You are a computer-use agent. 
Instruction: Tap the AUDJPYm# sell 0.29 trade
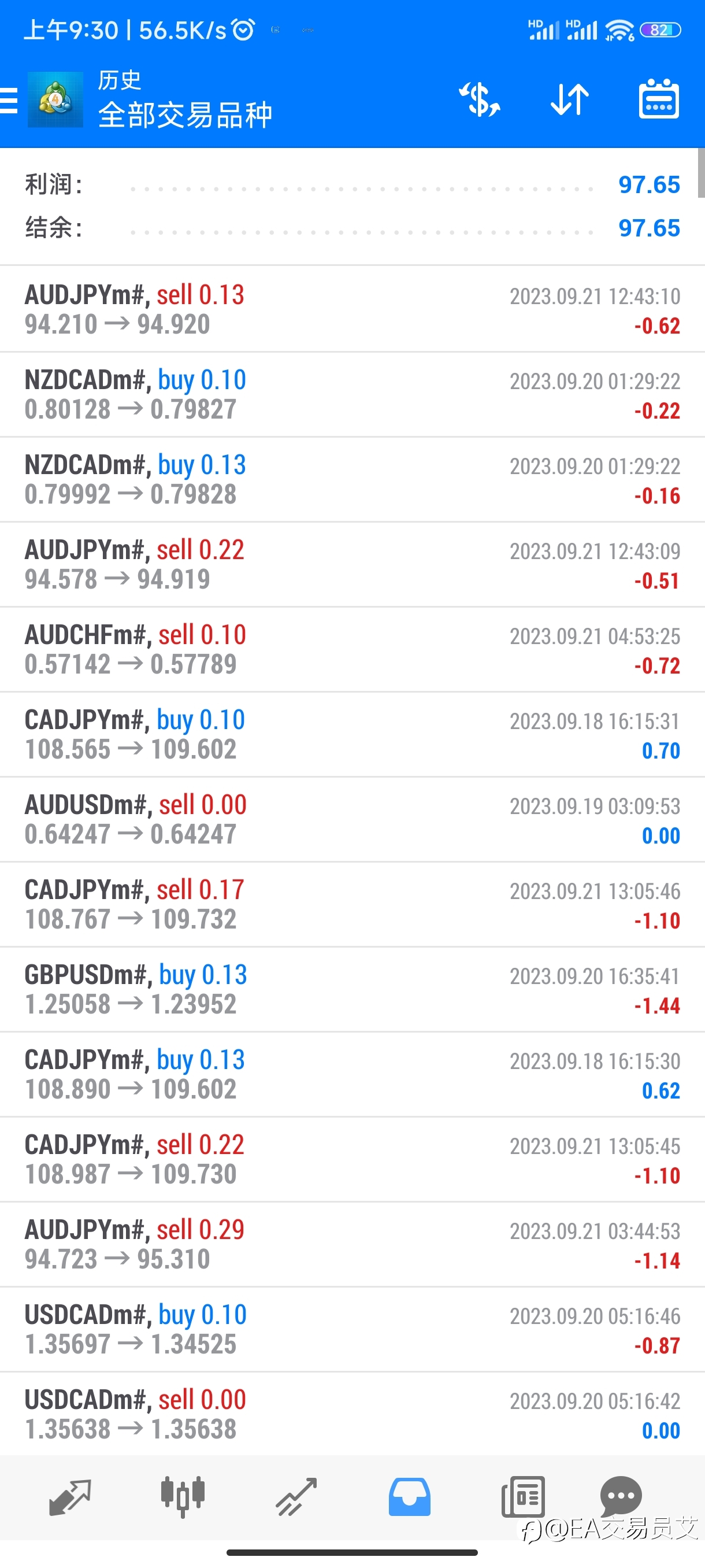pos(352,1244)
